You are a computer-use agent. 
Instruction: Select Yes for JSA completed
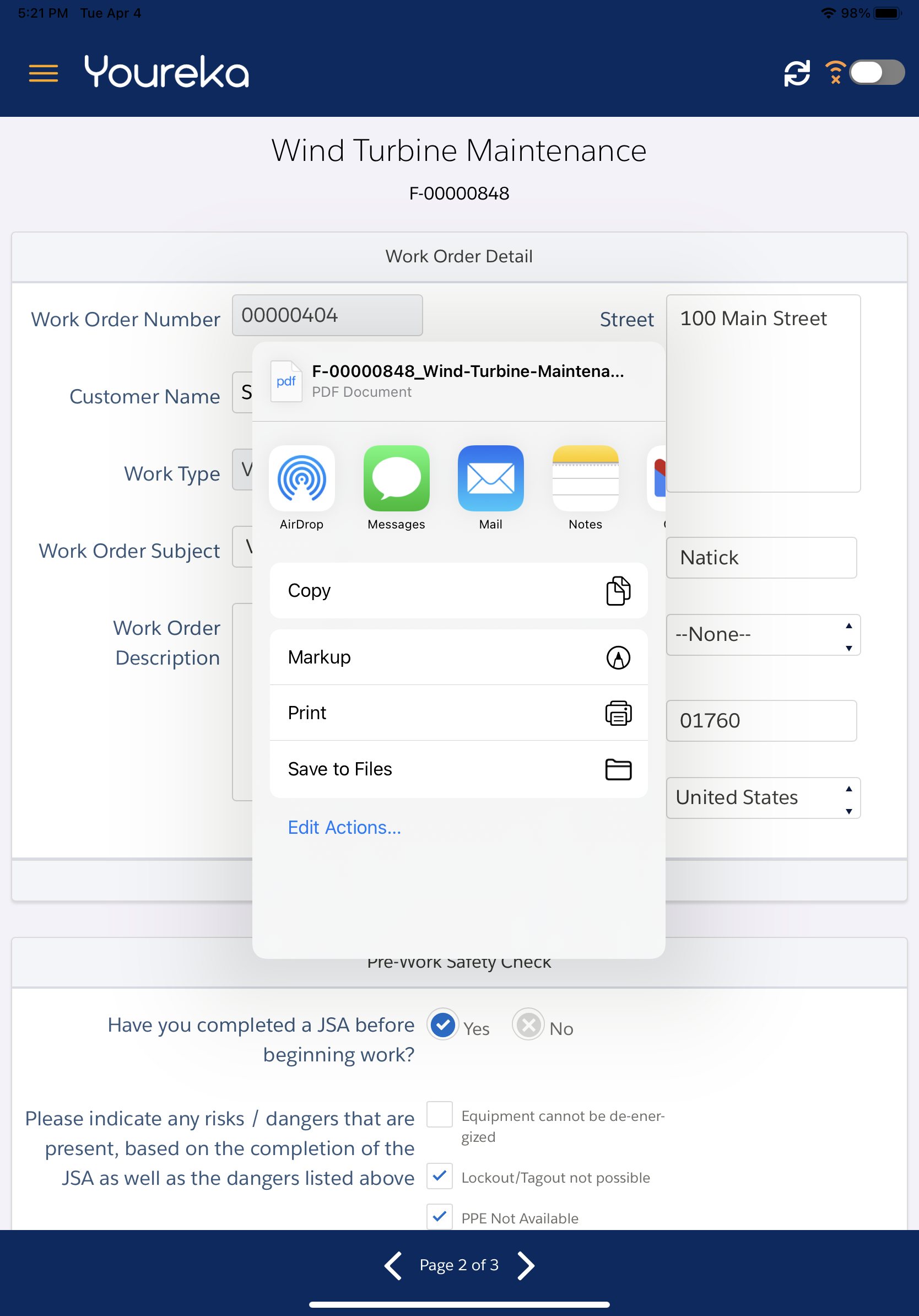[442, 1025]
